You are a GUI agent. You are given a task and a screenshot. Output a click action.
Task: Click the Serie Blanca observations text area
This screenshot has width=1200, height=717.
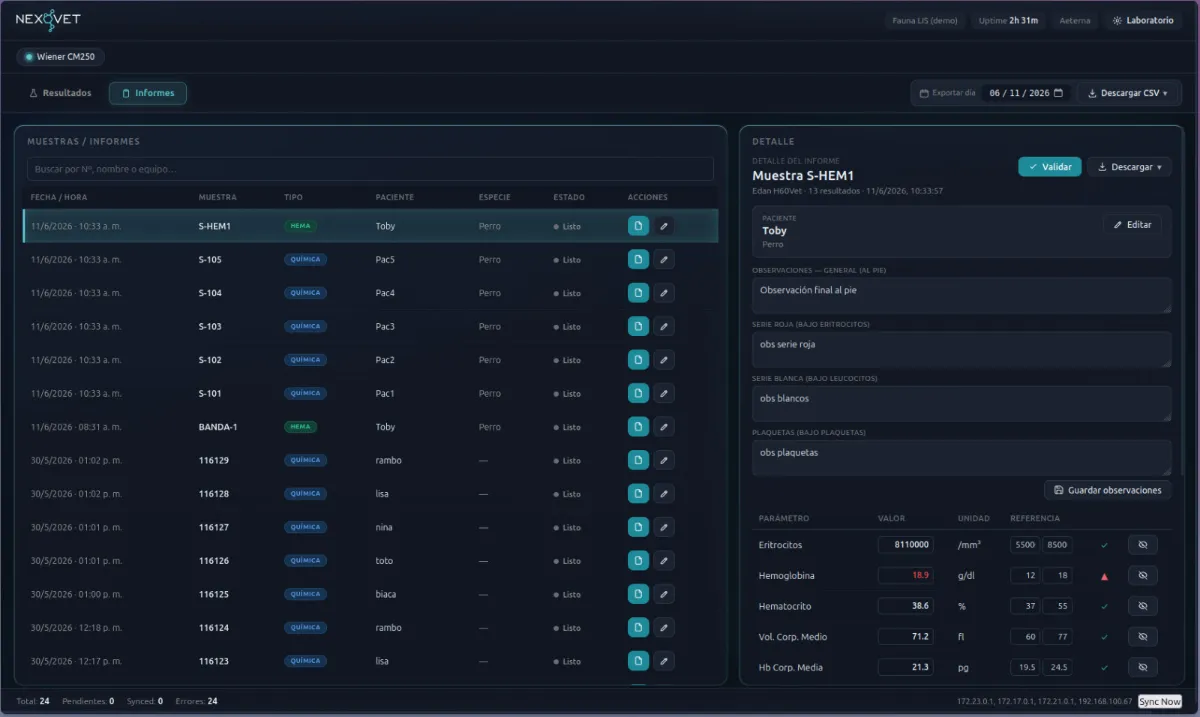[962, 403]
